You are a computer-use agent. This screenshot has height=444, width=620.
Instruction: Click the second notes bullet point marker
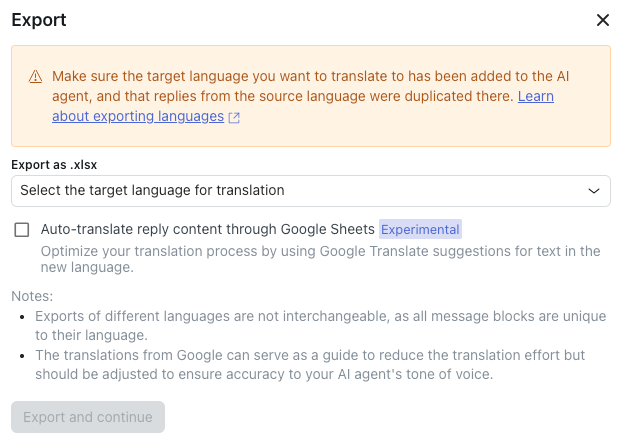[24, 356]
